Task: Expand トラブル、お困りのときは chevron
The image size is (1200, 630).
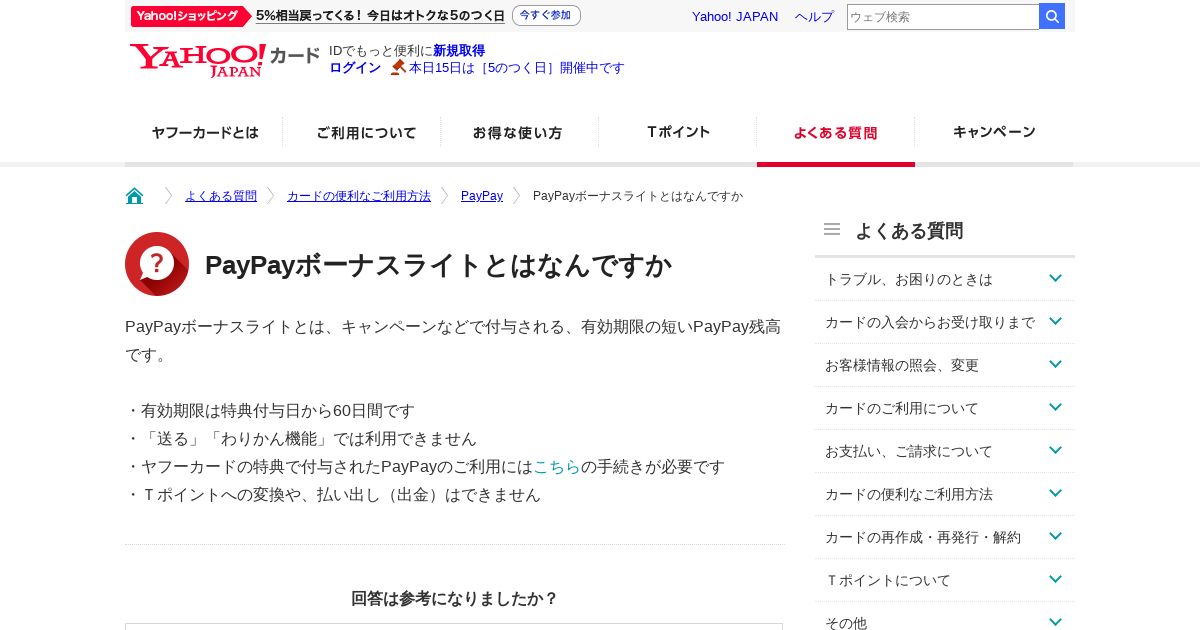Action: [x=1055, y=278]
